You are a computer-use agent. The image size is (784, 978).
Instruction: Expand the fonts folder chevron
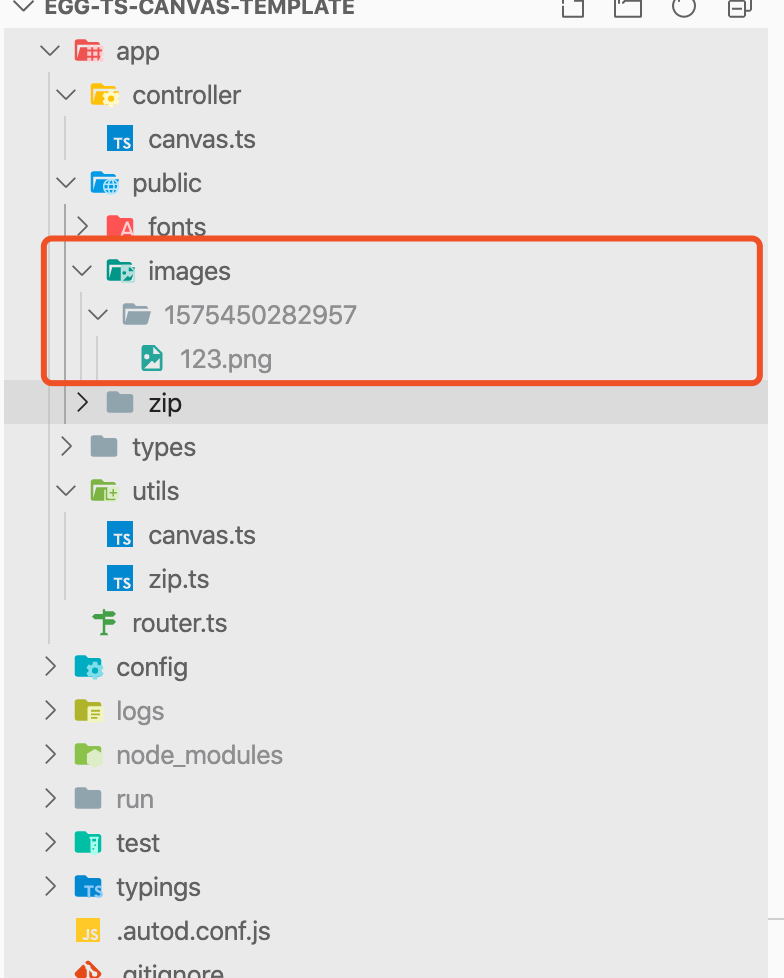pos(82,226)
